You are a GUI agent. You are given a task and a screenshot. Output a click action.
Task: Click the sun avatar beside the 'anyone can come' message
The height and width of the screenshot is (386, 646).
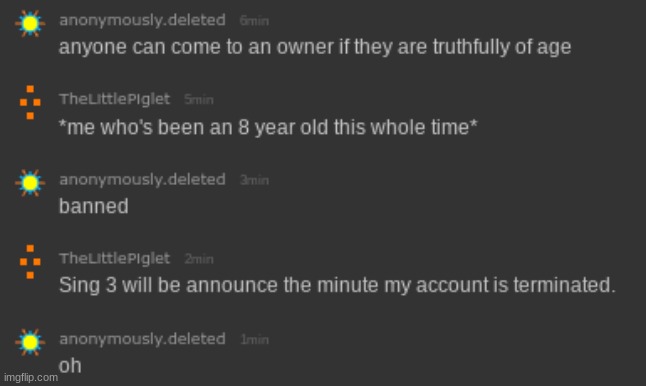click(x=30, y=23)
